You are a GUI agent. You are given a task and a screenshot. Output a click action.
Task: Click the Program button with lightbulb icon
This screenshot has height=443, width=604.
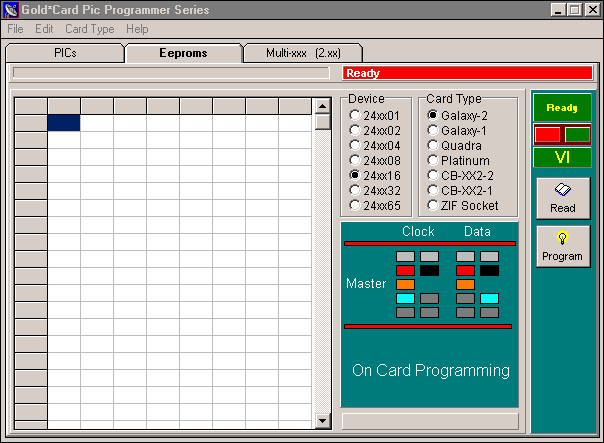pyautogui.click(x=563, y=247)
